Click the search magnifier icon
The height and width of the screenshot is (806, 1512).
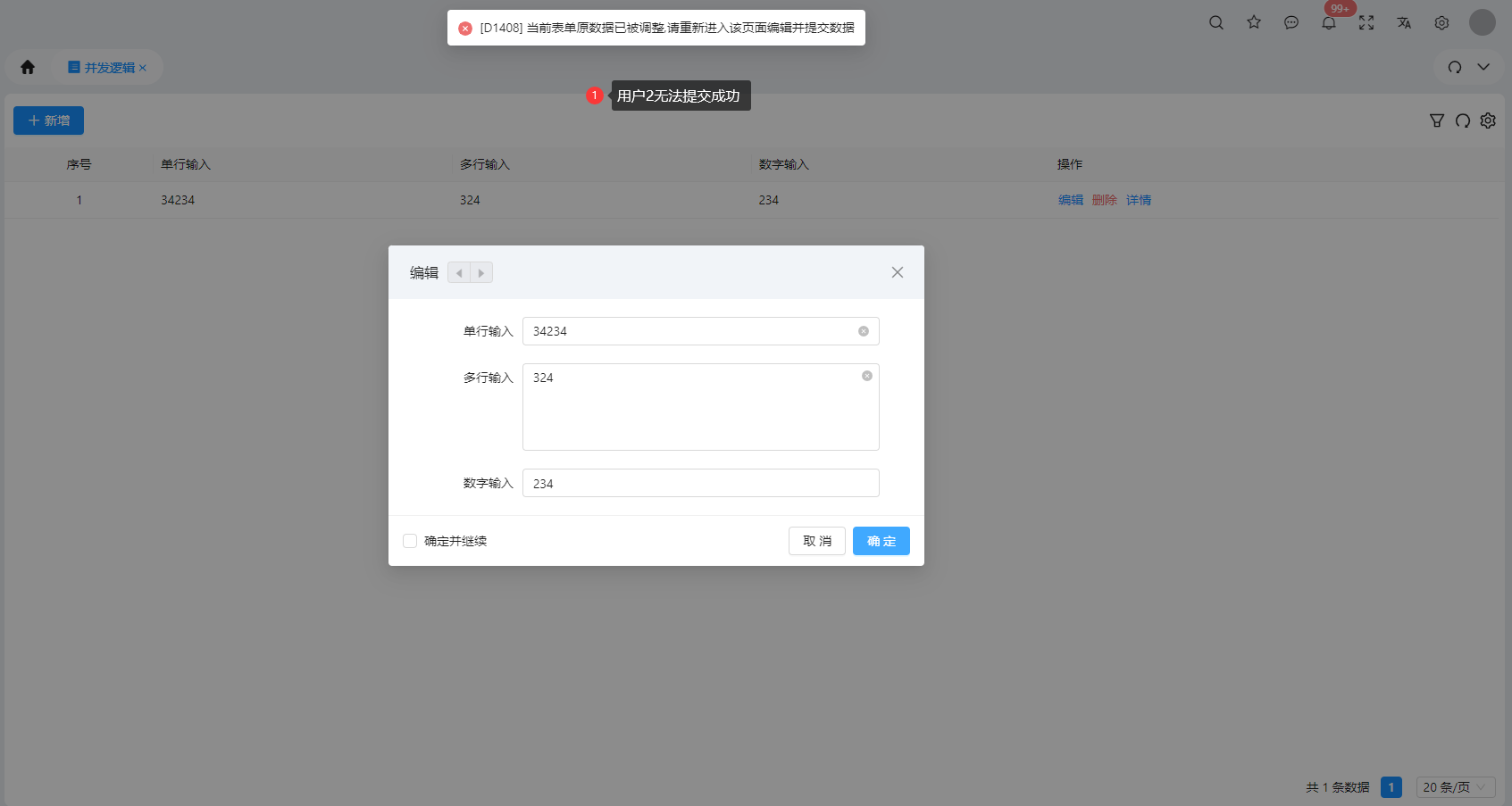1215,23
